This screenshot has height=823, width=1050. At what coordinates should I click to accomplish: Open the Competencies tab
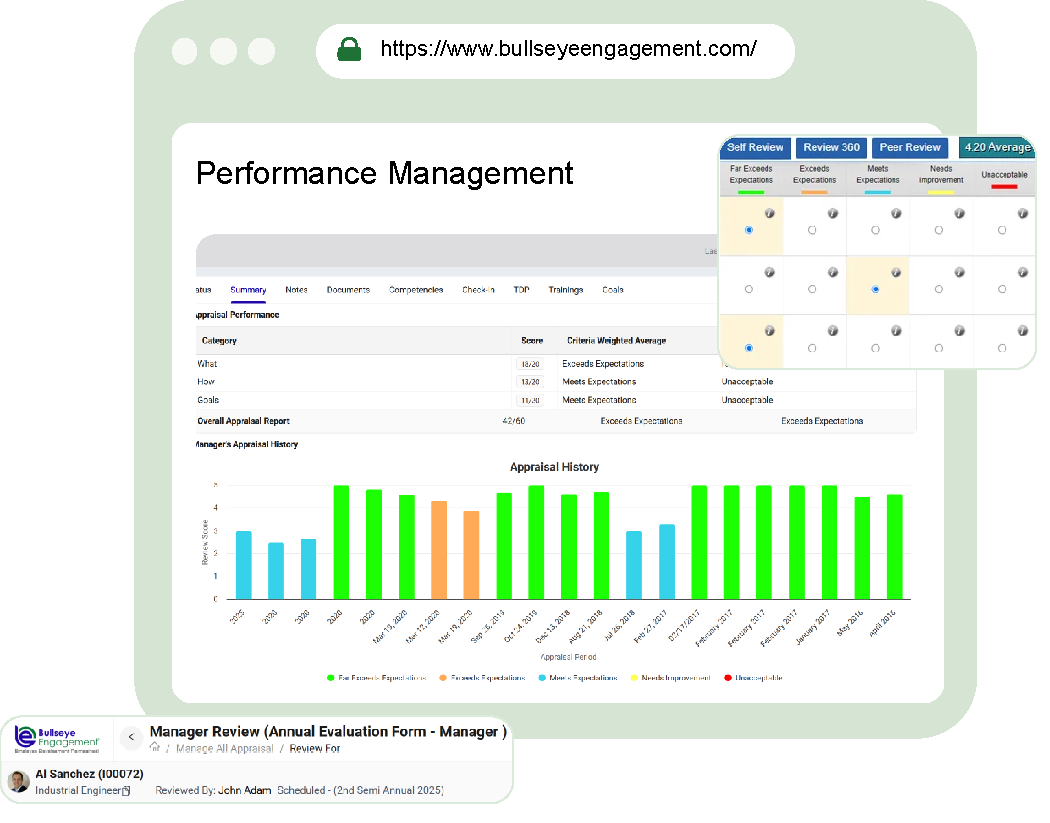coord(416,290)
